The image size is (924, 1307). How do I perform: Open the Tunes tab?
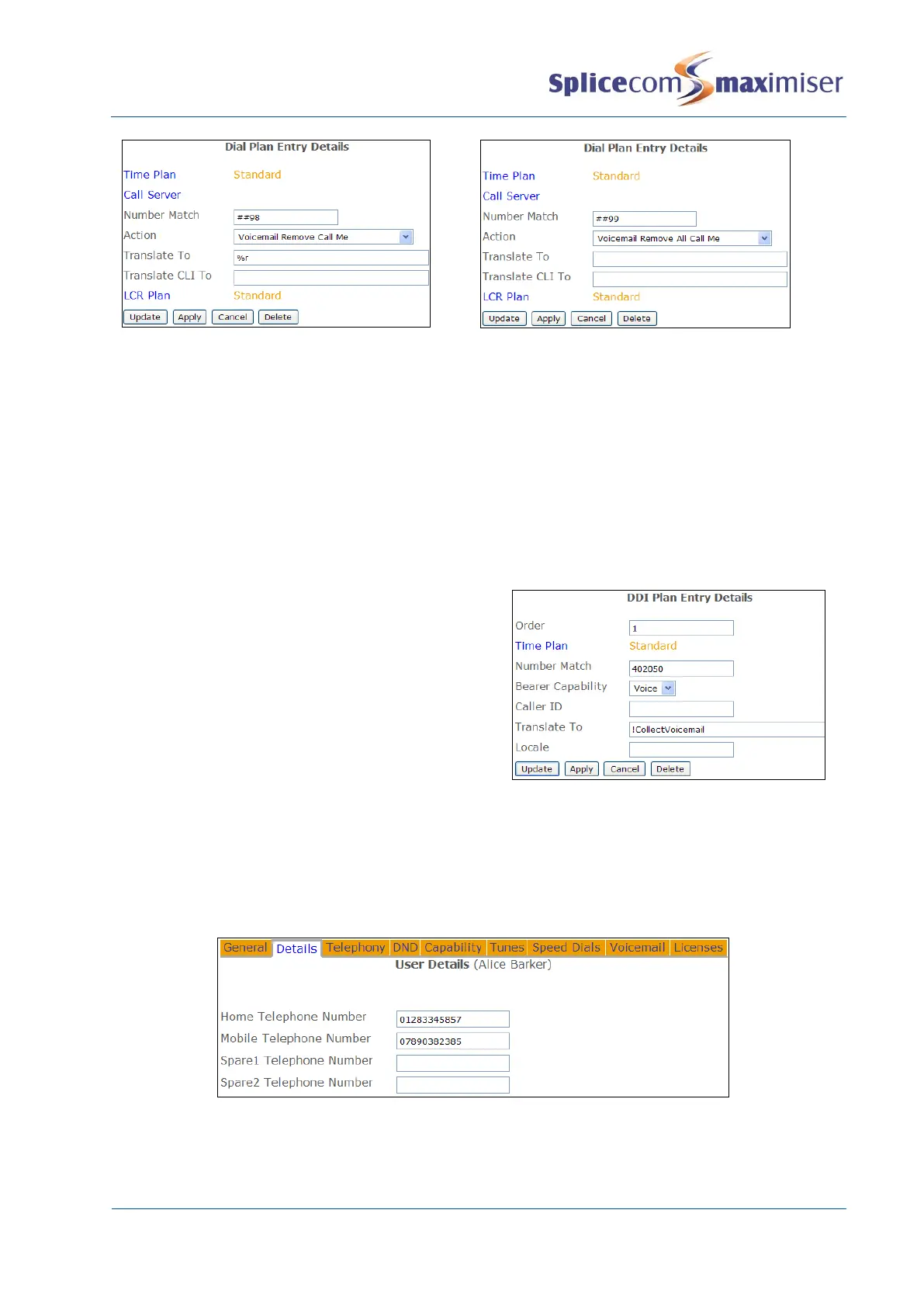(x=507, y=948)
